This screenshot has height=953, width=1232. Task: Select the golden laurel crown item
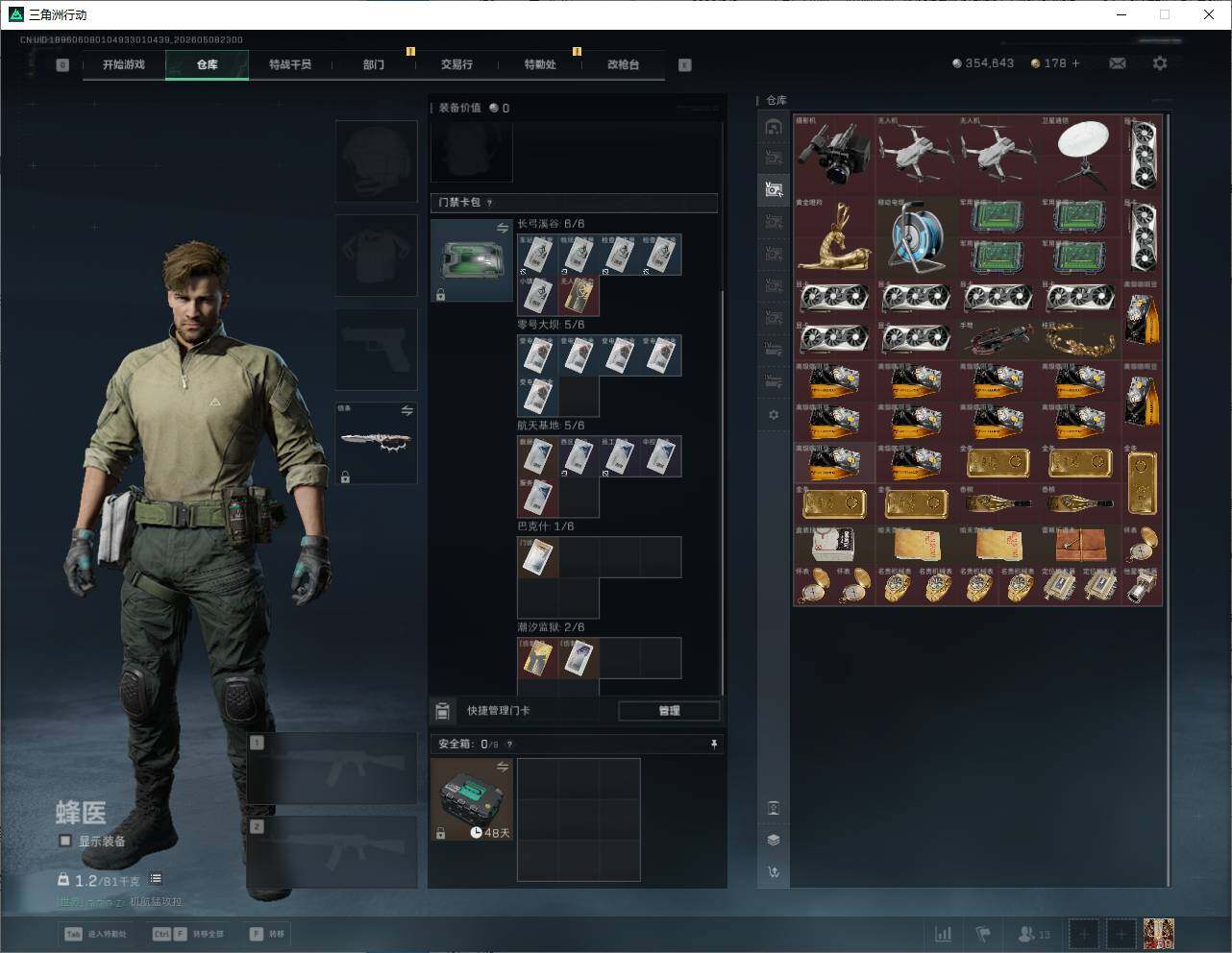click(1081, 340)
